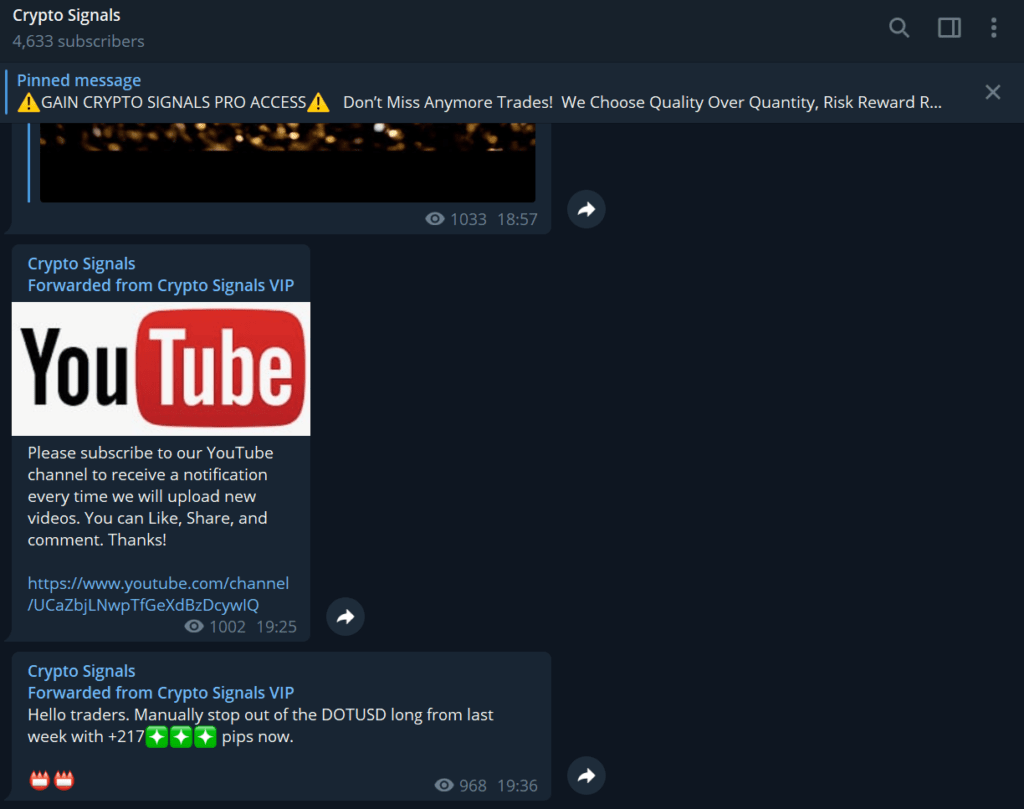Click the 1033 views counter
This screenshot has width=1024, height=809.
point(456,219)
